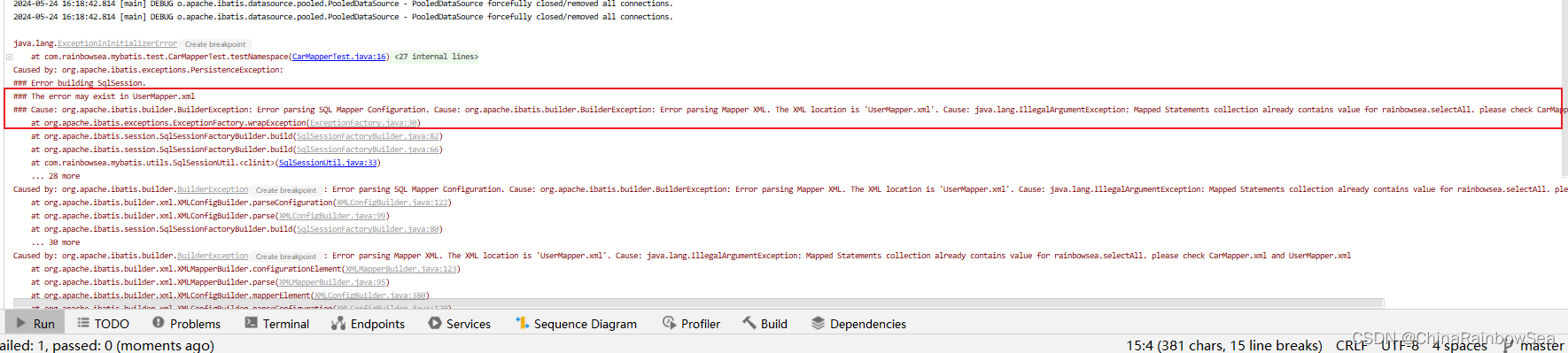Open the Terminal tool window
The height and width of the screenshot is (353, 1568).
pyautogui.click(x=276, y=324)
